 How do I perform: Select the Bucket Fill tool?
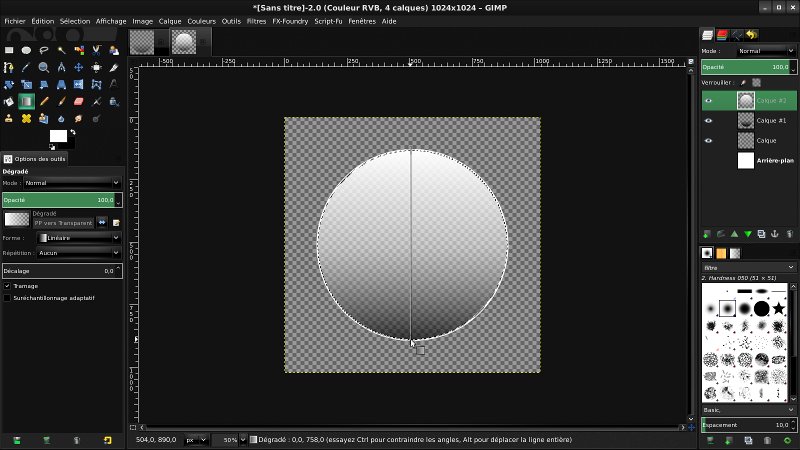9,102
